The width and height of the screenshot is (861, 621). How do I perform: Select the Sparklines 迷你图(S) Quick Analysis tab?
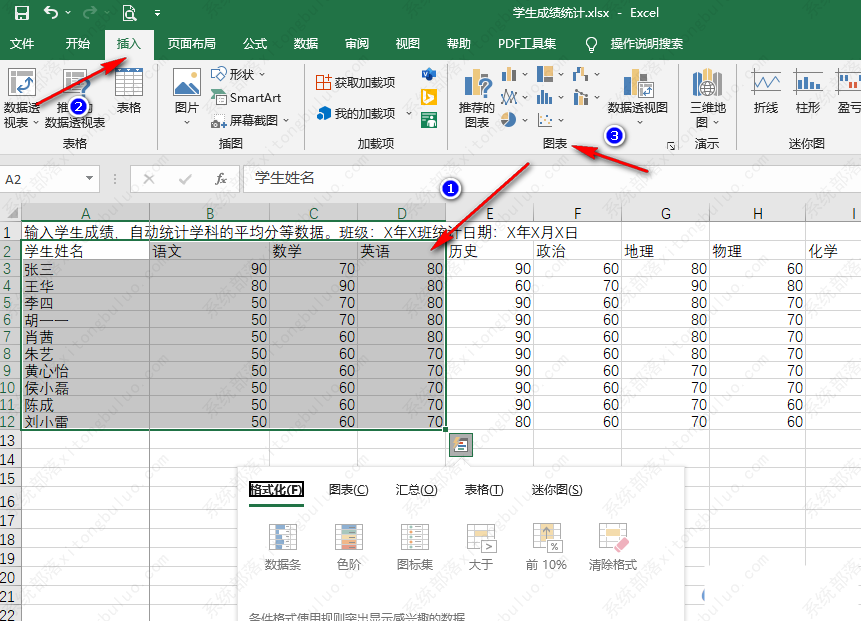pos(557,490)
